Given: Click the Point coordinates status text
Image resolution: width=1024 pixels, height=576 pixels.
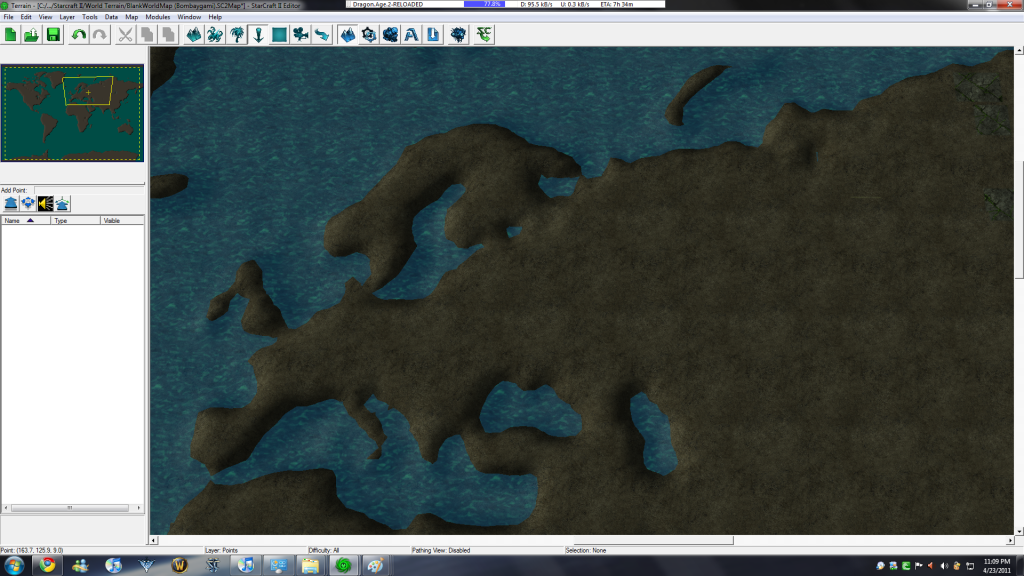Looking at the screenshot, I should coord(33,551).
